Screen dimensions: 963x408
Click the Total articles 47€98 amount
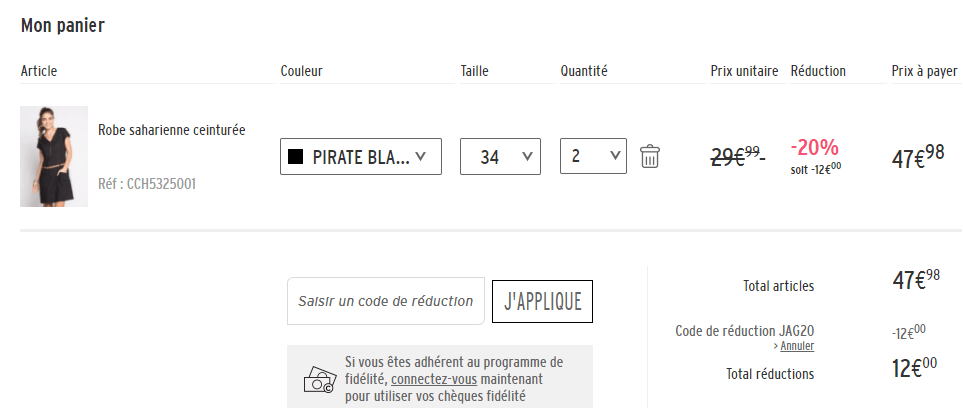915,280
